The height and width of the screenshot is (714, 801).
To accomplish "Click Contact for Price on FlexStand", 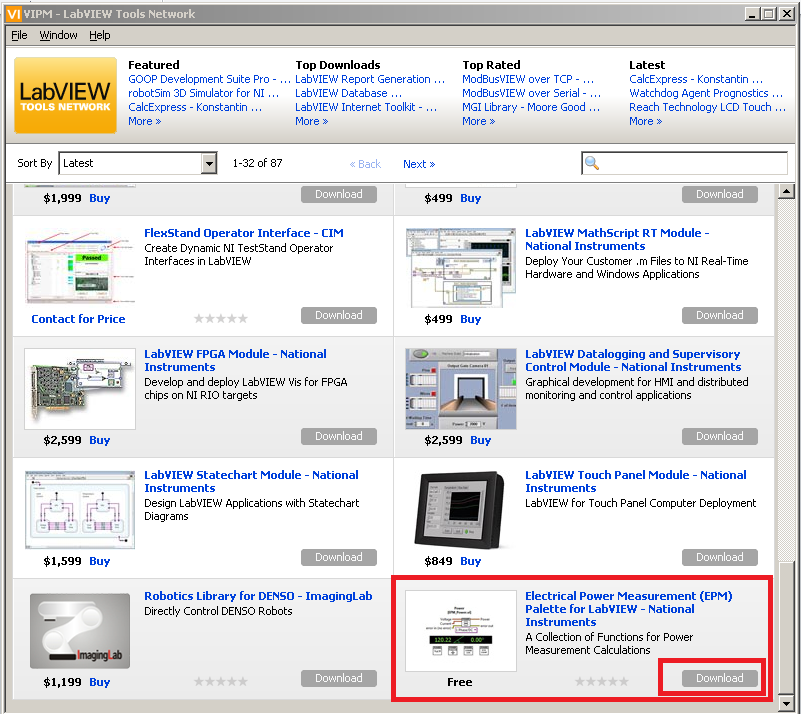I will (x=78, y=318).
